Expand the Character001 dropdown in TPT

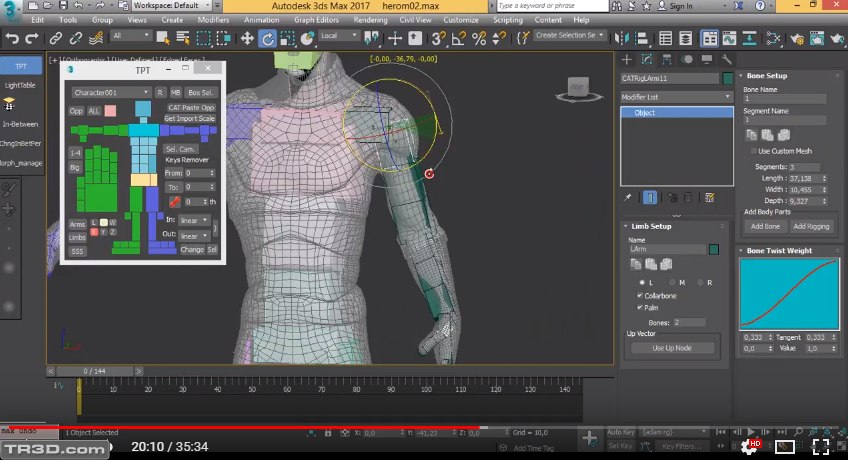(110, 92)
